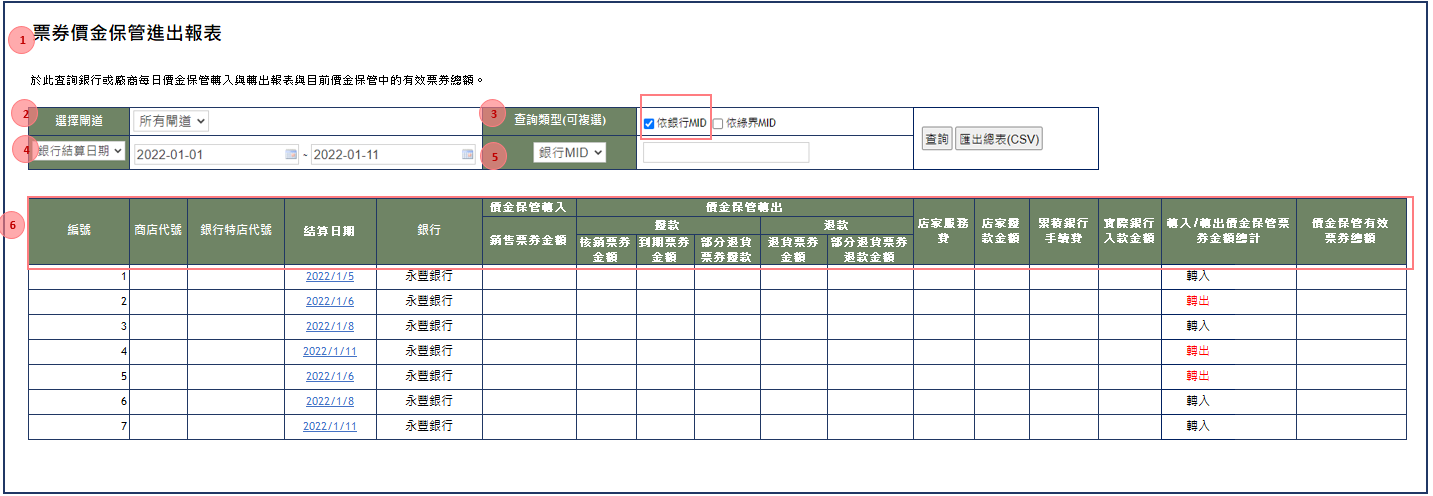
Task: Click the 票券價金保管進出報表 page title
Action: click(x=127, y=33)
